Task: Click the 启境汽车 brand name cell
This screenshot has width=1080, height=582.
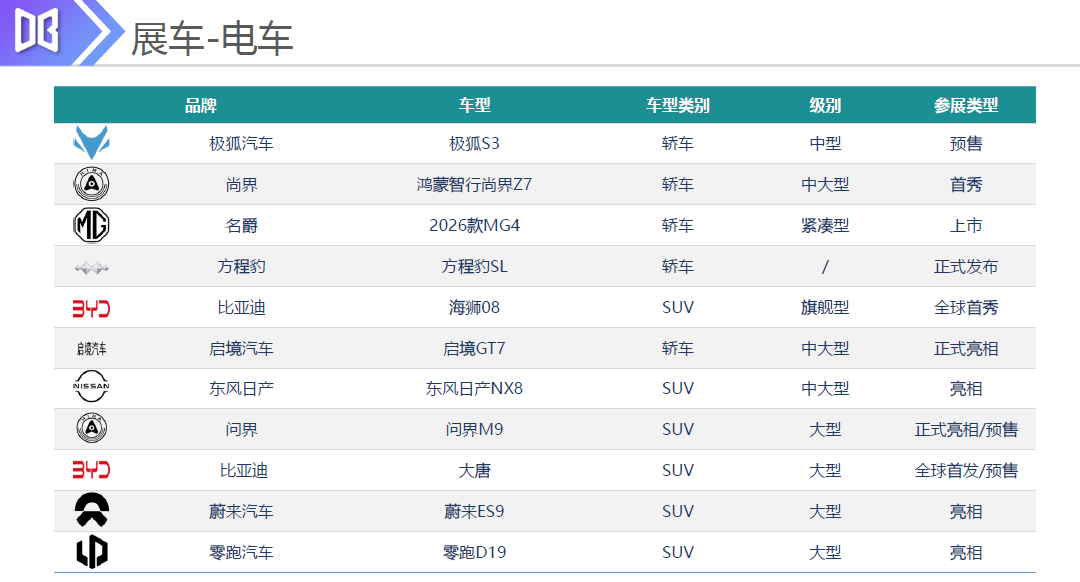Action: (x=241, y=349)
